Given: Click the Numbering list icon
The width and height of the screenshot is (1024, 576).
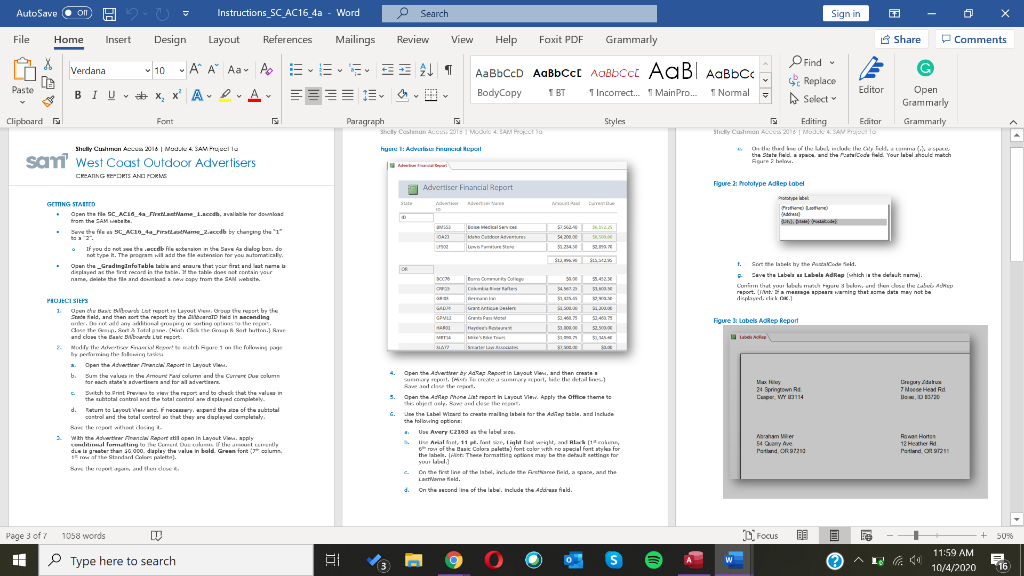Looking at the screenshot, I should pyautogui.click(x=325, y=70).
